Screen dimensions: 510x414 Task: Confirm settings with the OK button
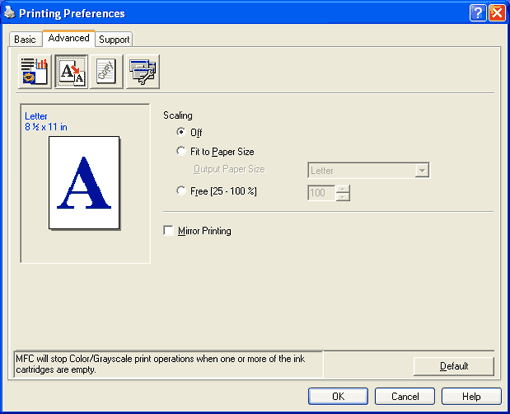pyautogui.click(x=338, y=396)
